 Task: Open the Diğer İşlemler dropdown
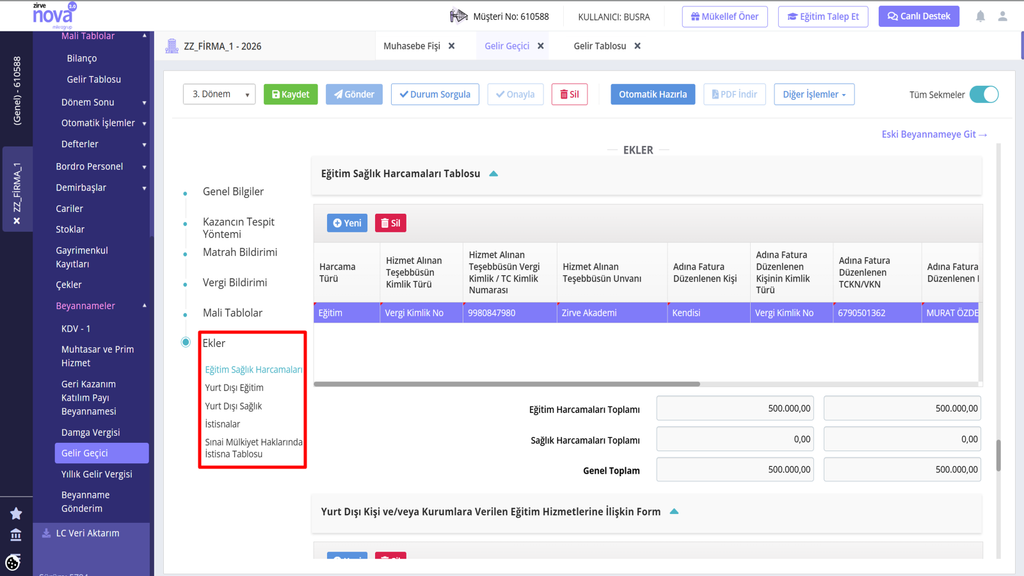click(814, 94)
